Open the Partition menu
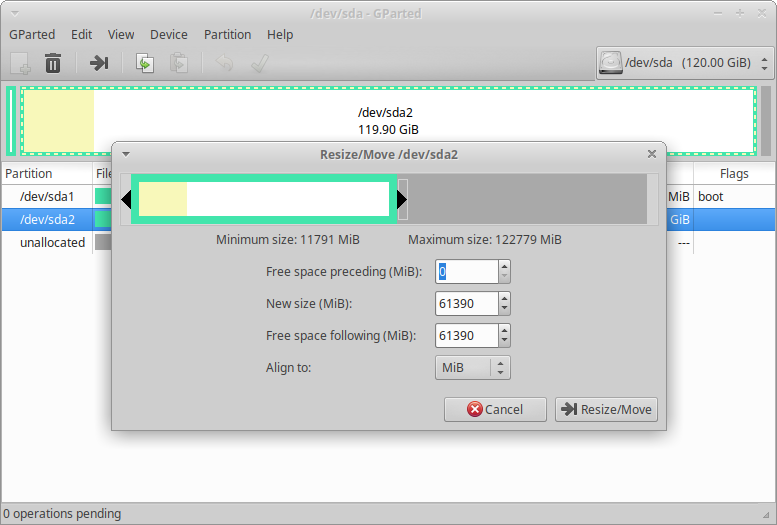The image size is (777, 525). click(227, 35)
